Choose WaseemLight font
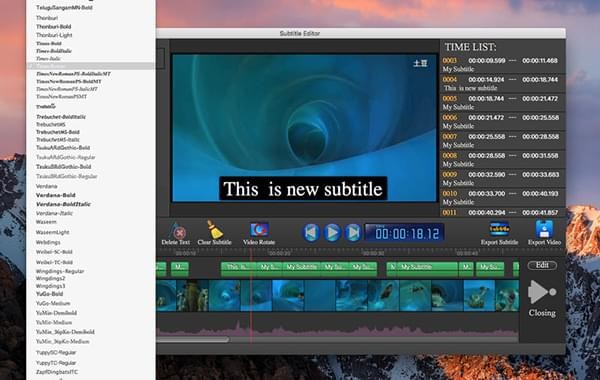Screen dimensions: 600x380 point(52,232)
